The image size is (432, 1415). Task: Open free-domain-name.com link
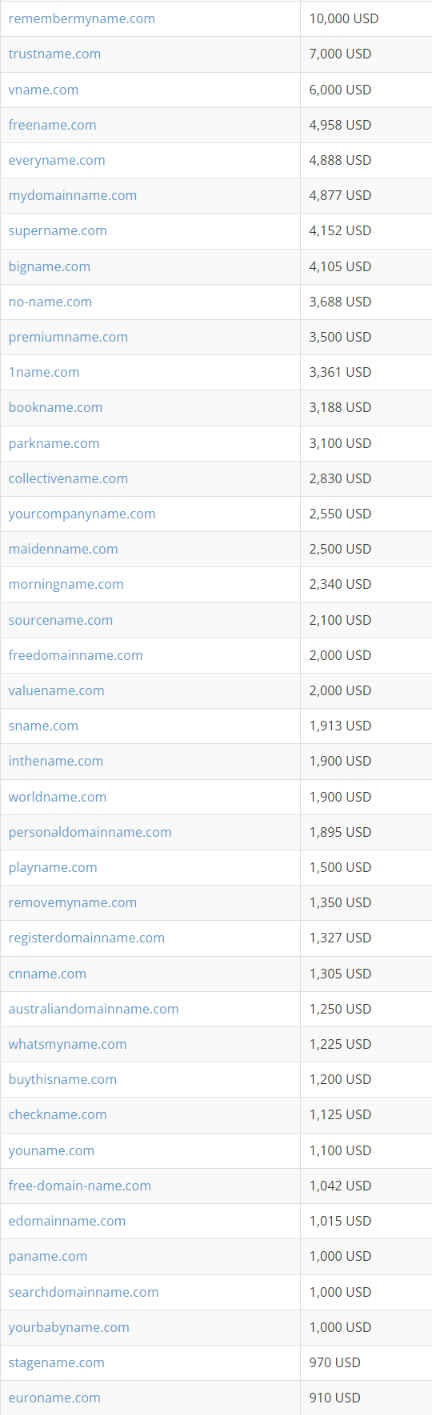tap(80, 1185)
